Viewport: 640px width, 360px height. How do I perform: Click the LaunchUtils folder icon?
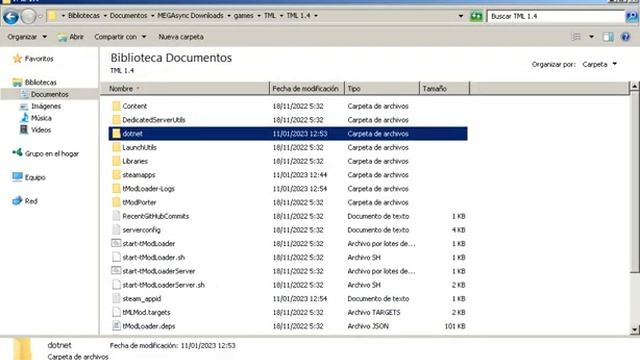pyautogui.click(x=116, y=147)
